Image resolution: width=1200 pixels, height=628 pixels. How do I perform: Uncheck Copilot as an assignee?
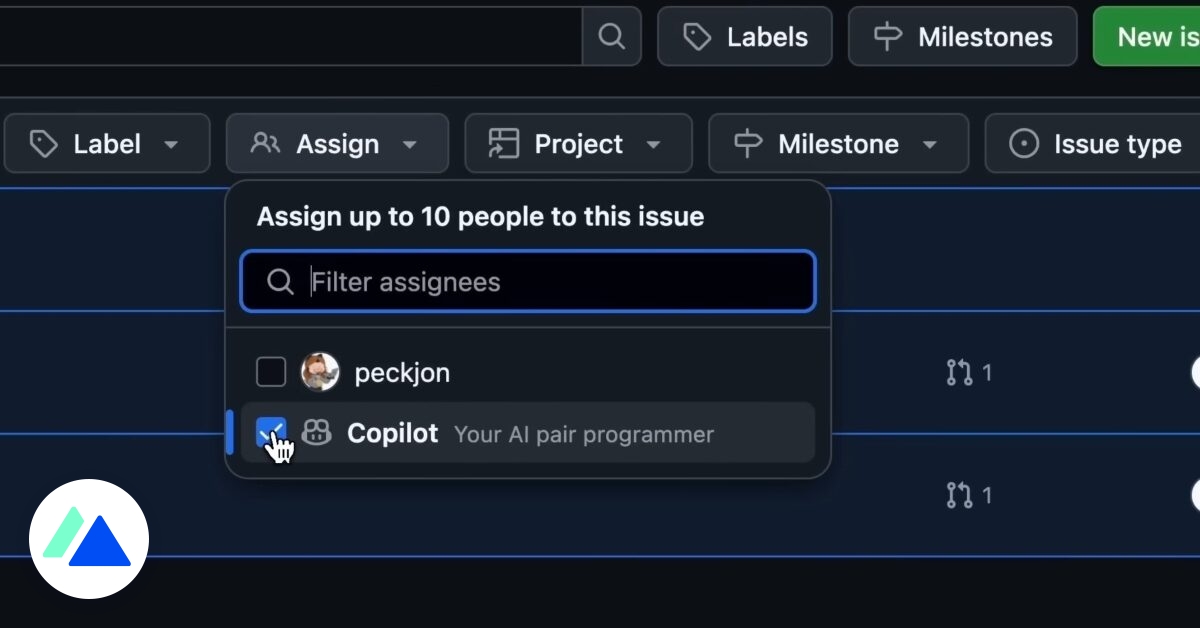click(271, 432)
